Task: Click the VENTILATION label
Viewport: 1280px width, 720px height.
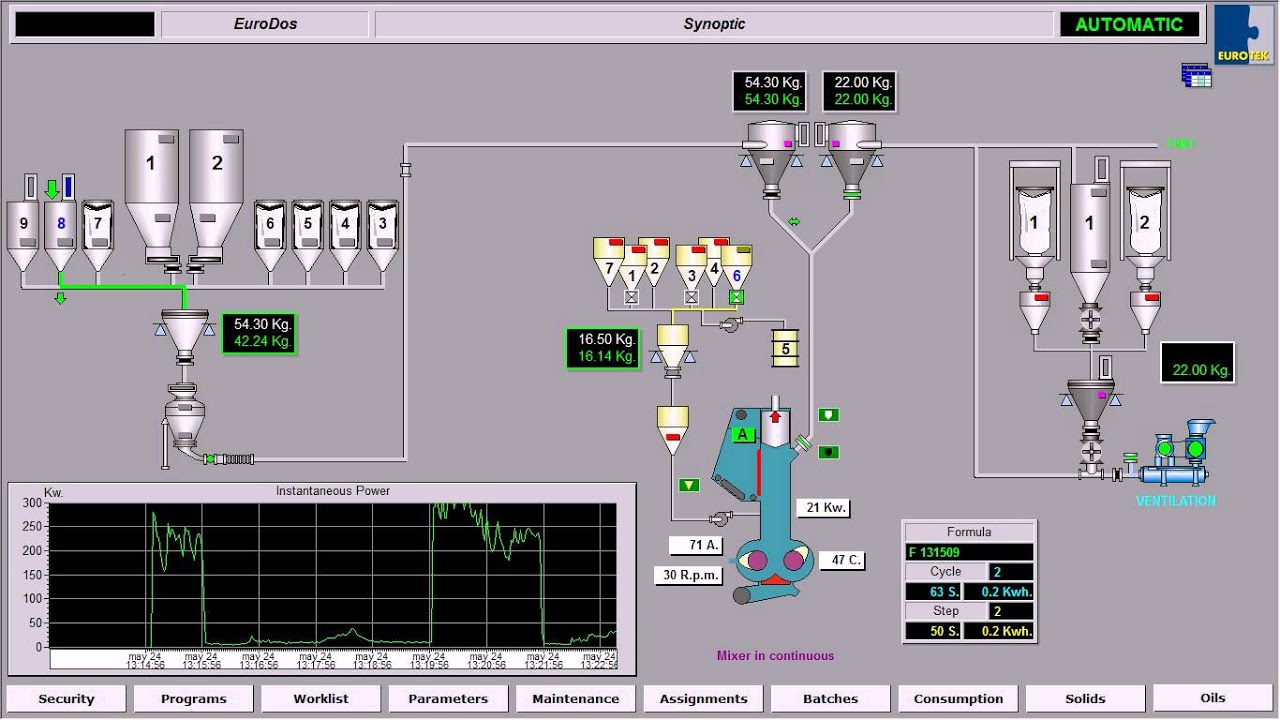Action: point(1176,501)
